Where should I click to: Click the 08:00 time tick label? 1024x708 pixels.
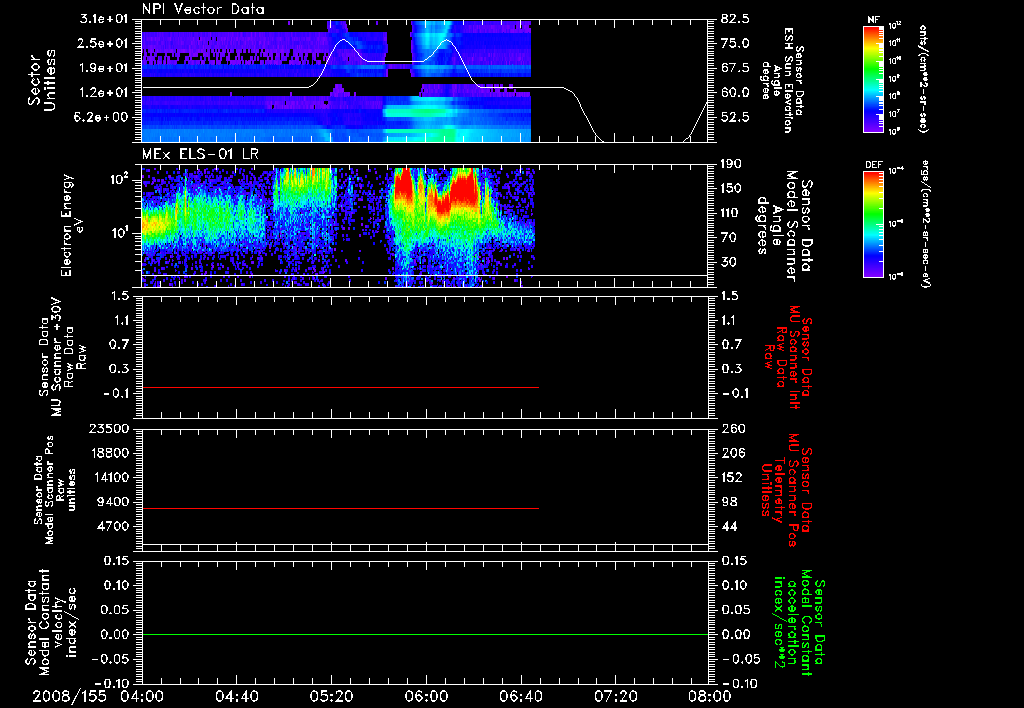tap(709, 696)
